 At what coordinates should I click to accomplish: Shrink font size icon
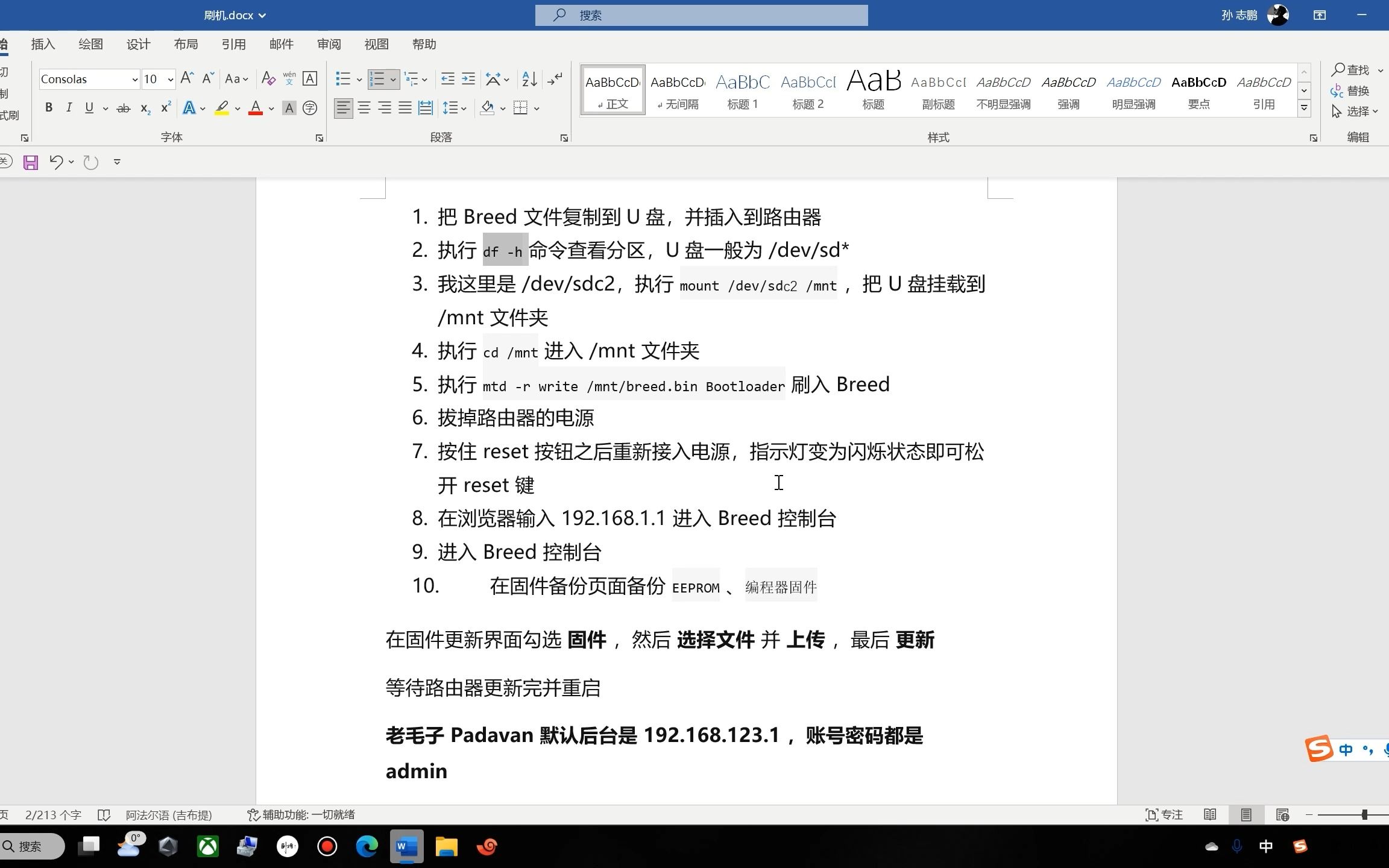208,78
